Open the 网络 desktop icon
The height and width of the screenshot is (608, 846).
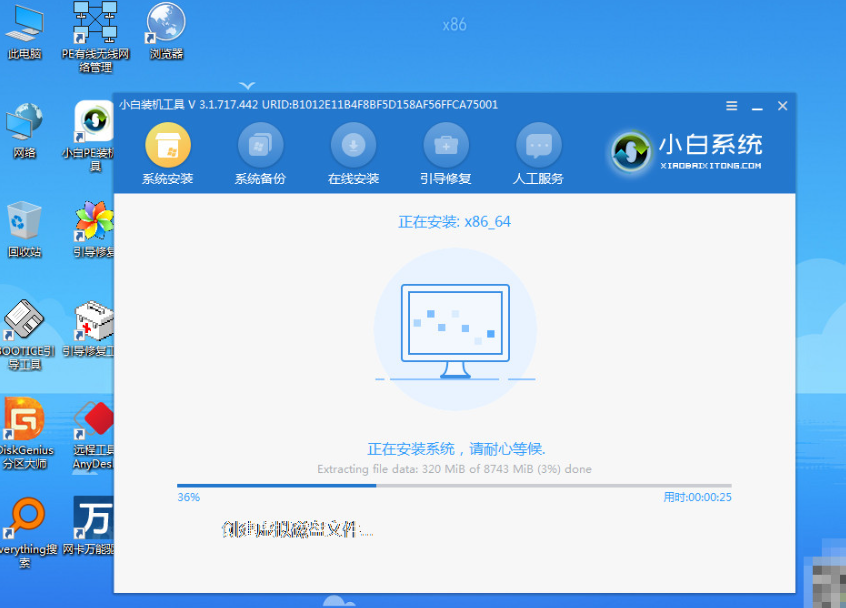(25, 126)
